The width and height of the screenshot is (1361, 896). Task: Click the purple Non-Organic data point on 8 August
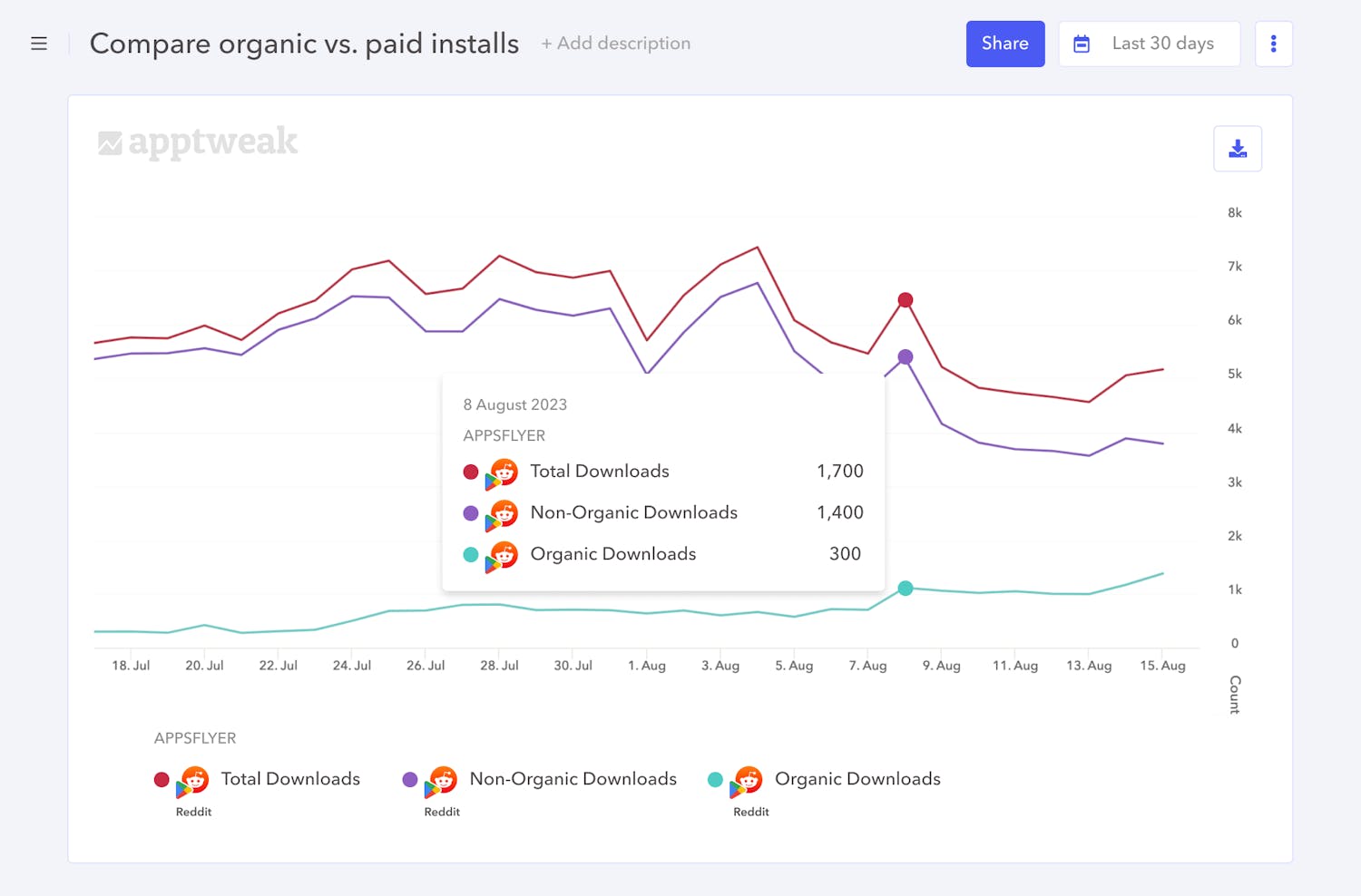click(906, 357)
